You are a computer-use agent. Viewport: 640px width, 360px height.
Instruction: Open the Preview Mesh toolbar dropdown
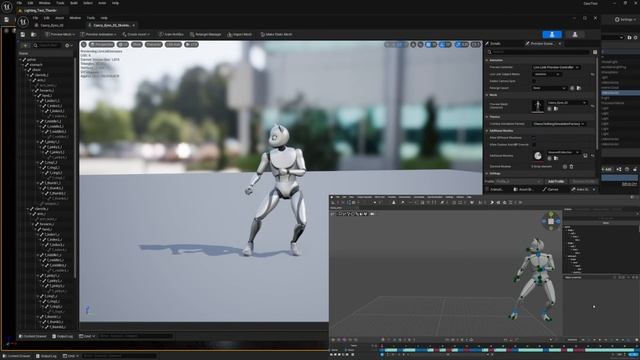coord(60,34)
